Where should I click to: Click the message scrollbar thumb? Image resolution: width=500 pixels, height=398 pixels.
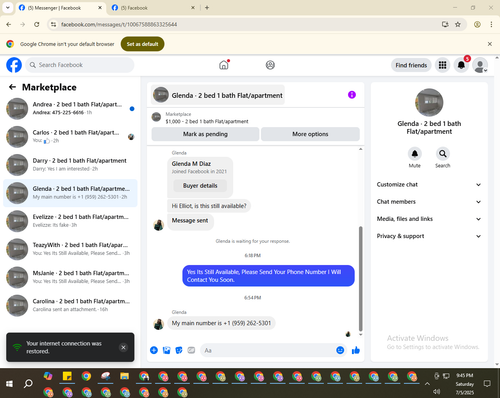click(x=360, y=278)
